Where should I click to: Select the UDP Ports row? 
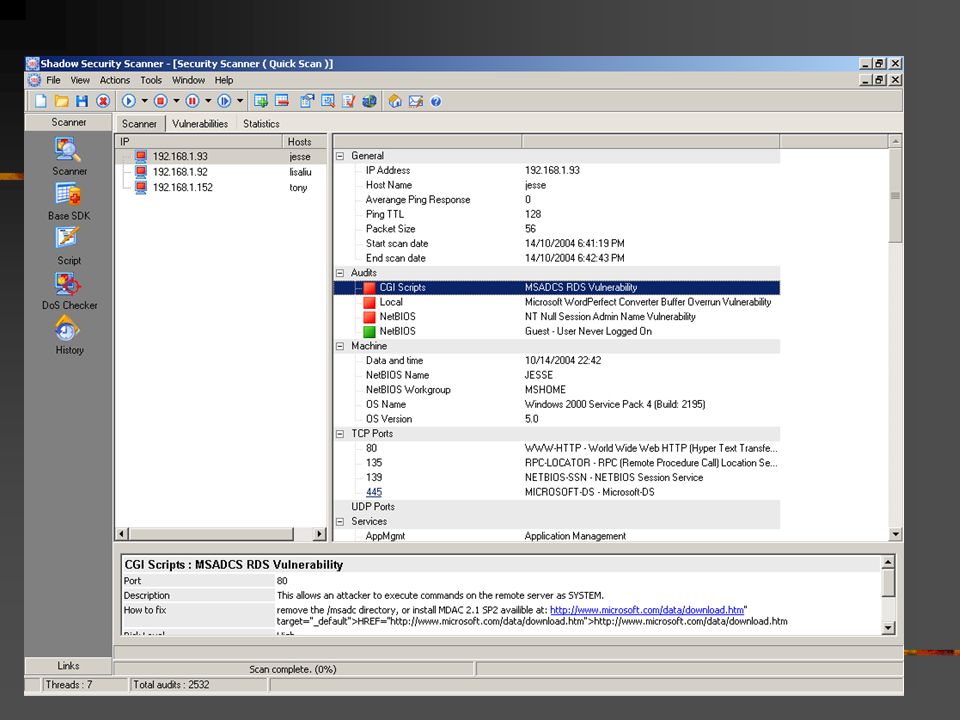click(557, 507)
